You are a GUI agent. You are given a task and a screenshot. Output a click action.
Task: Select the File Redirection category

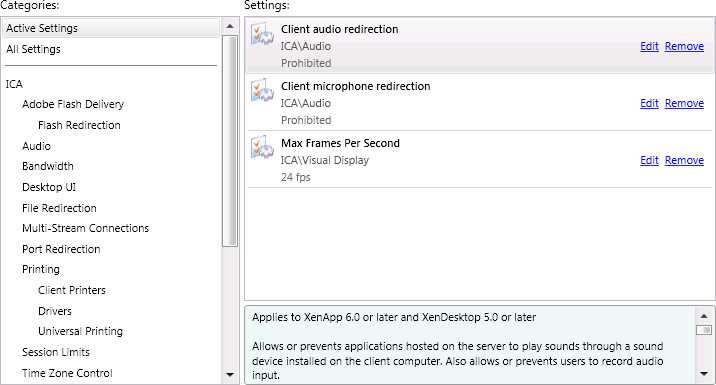point(59,208)
